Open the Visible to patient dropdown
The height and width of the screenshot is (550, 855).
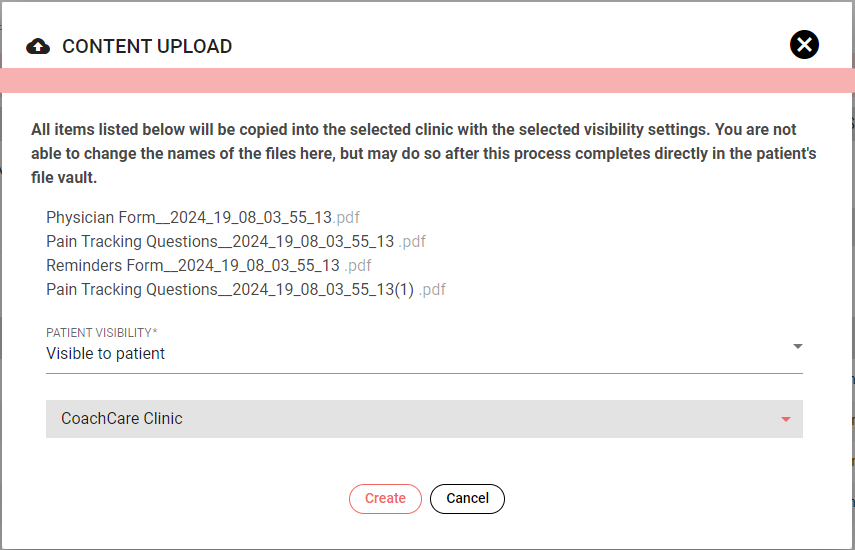coord(424,353)
